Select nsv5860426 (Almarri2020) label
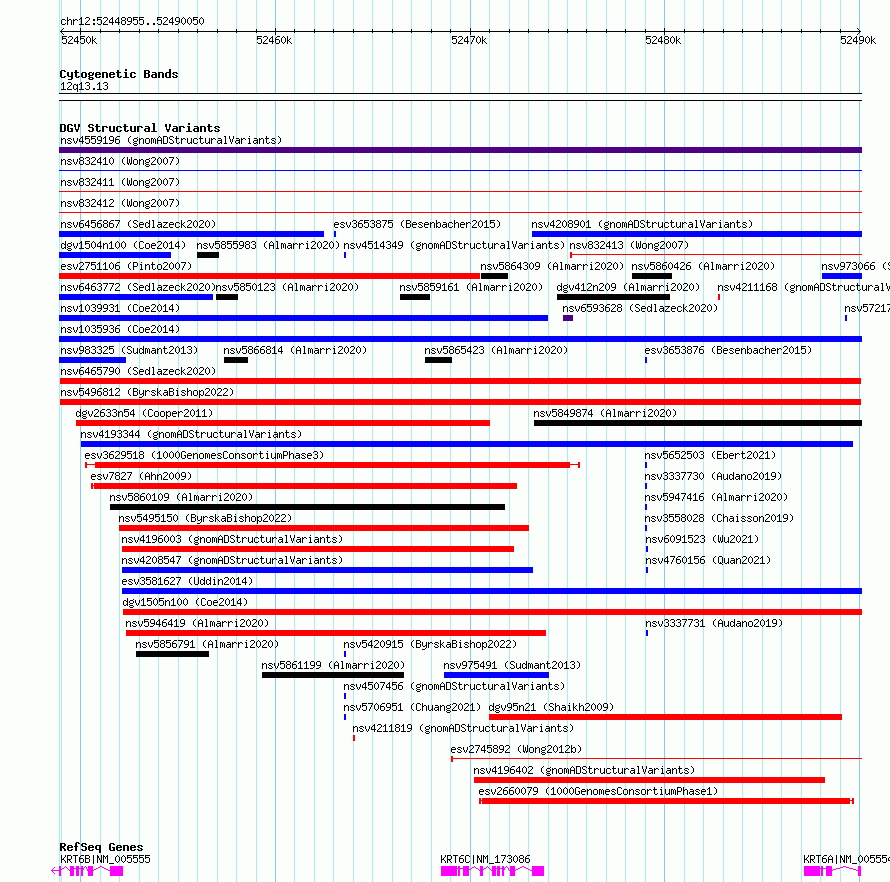The height and width of the screenshot is (882, 890). tap(703, 266)
